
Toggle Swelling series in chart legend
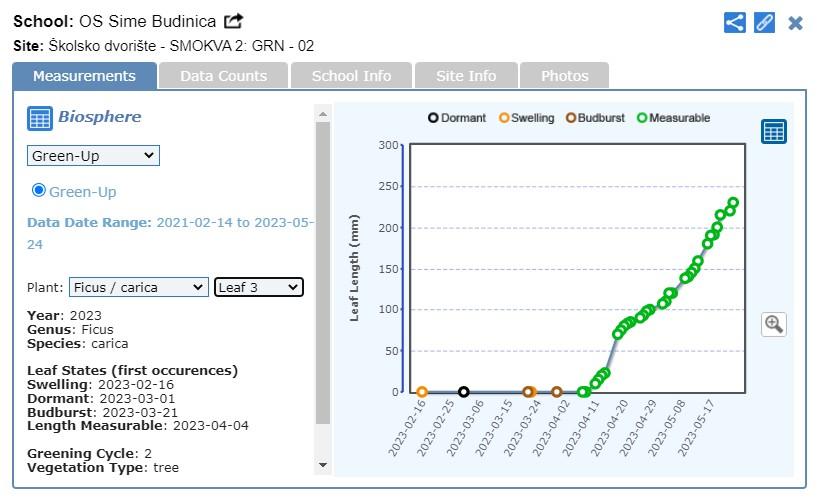(526, 118)
